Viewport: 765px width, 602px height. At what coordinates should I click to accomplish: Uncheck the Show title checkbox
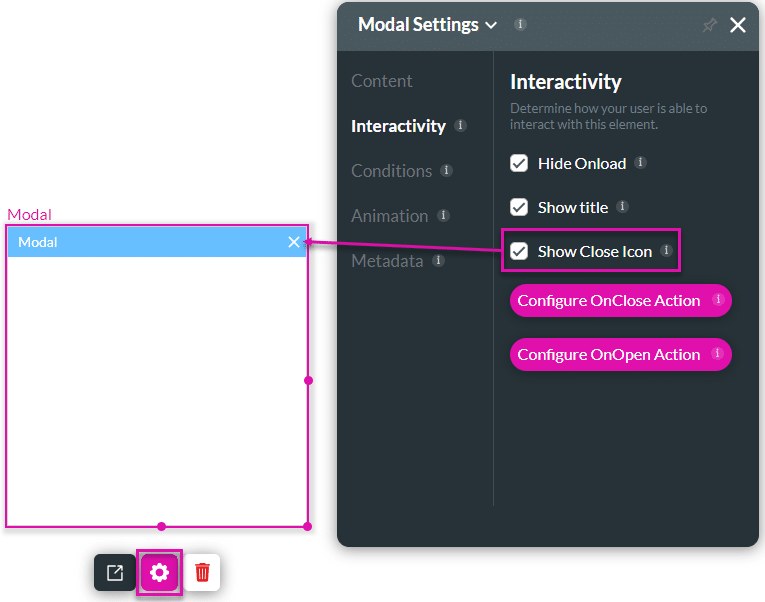(x=519, y=207)
